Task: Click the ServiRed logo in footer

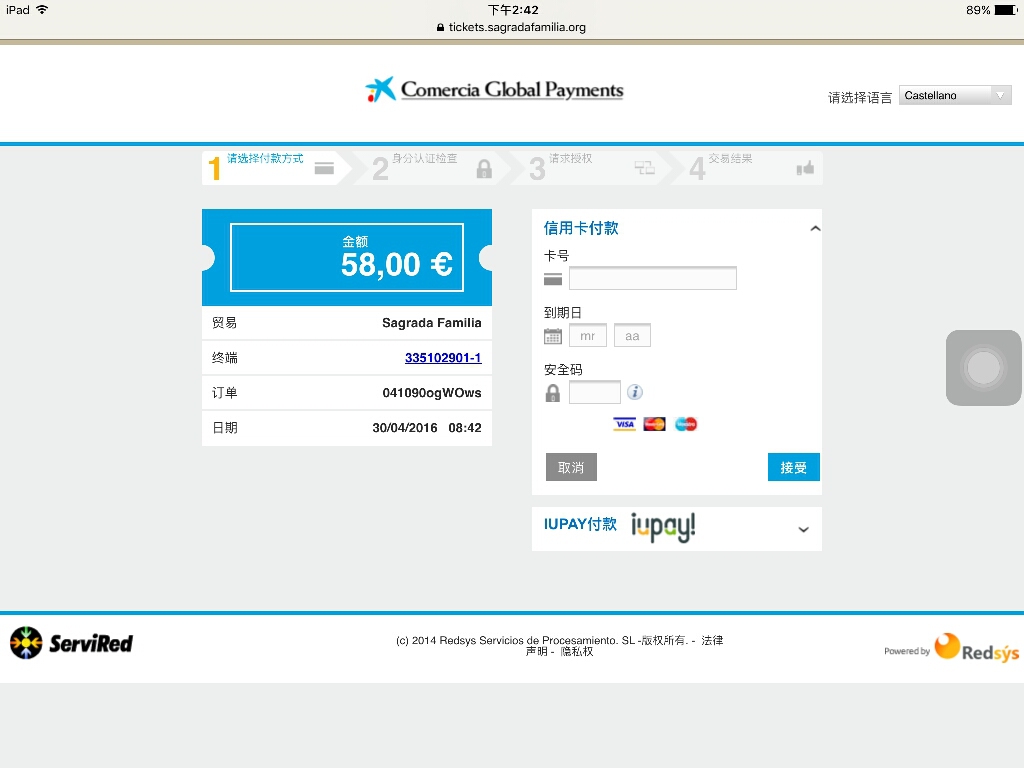Action: pyautogui.click(x=71, y=643)
